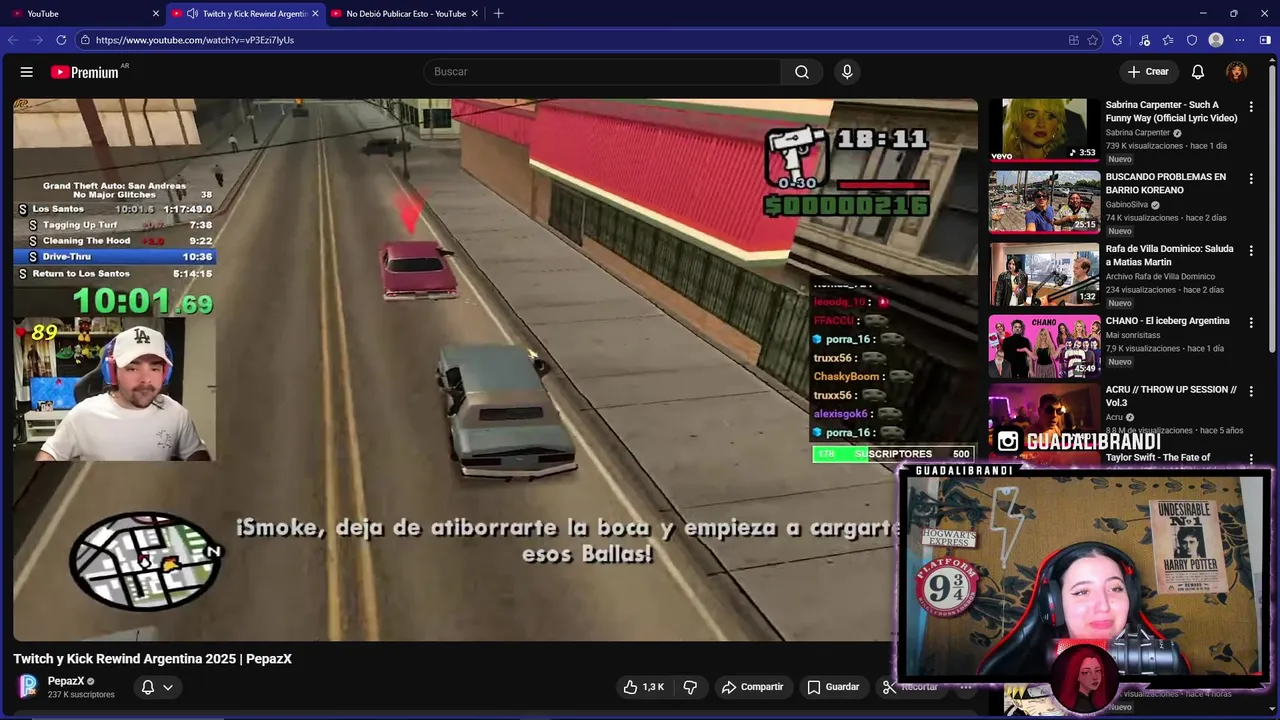Click the PepazX channel avatar

point(29,687)
